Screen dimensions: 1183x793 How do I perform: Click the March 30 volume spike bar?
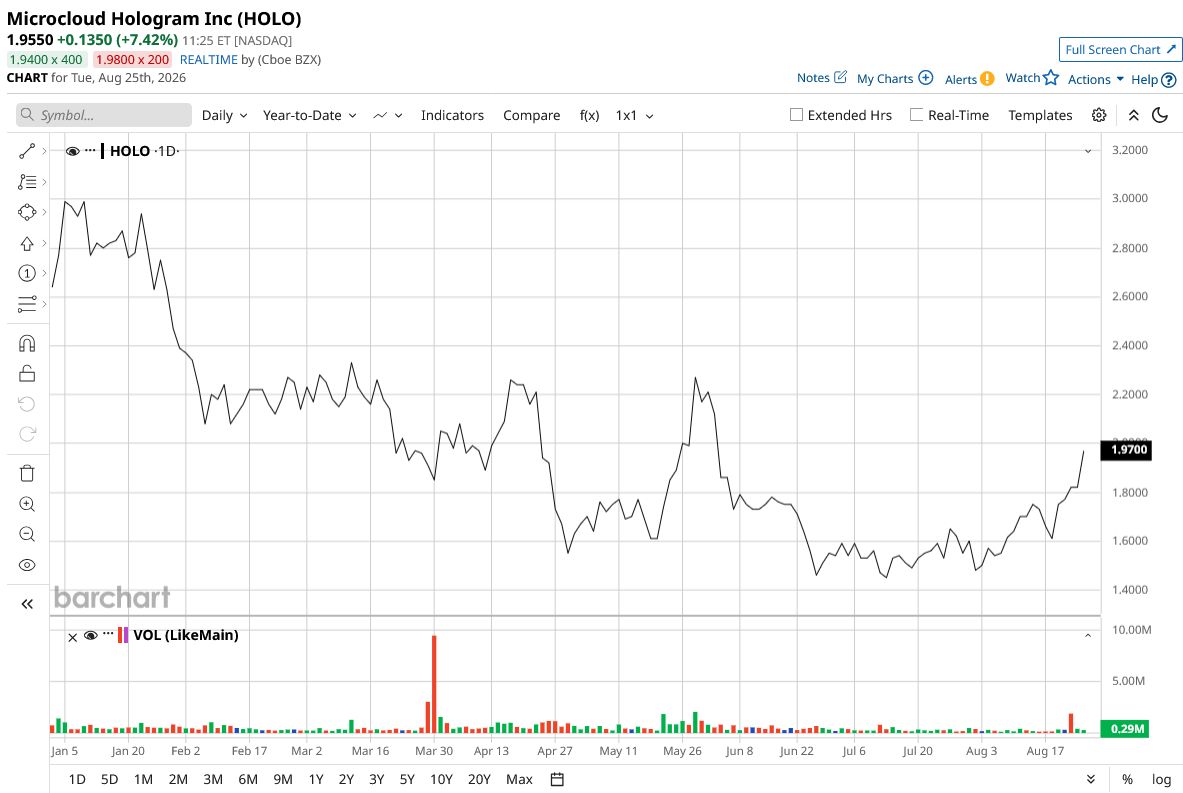pos(435,684)
